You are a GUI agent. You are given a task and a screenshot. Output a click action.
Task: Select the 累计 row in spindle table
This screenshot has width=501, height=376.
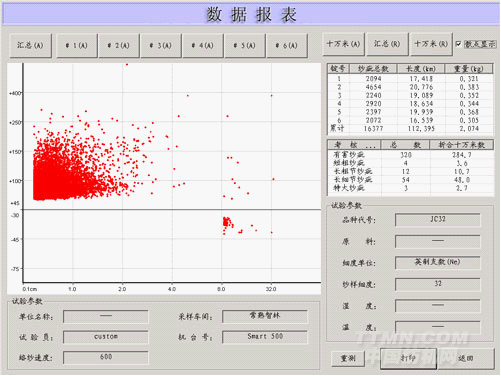tap(410, 128)
